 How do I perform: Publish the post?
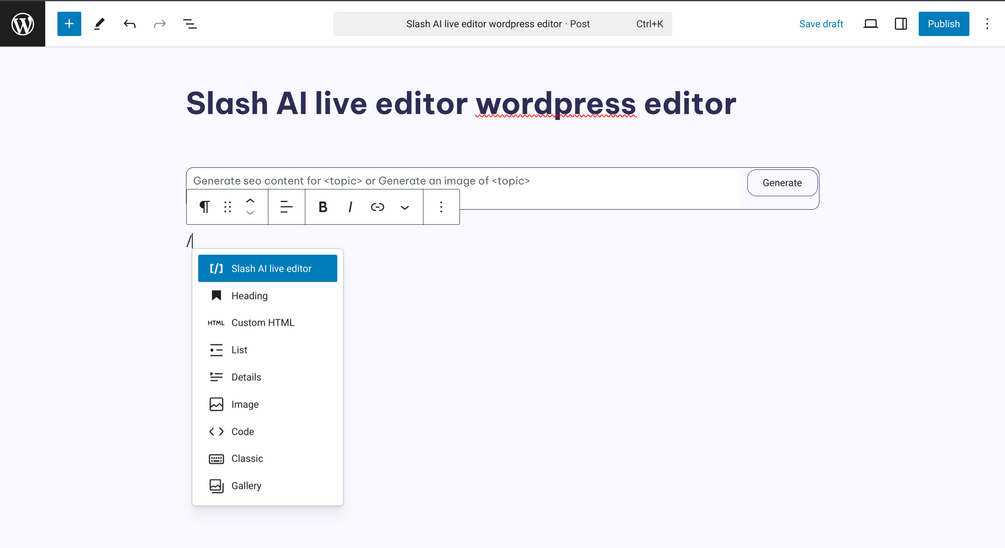click(943, 24)
